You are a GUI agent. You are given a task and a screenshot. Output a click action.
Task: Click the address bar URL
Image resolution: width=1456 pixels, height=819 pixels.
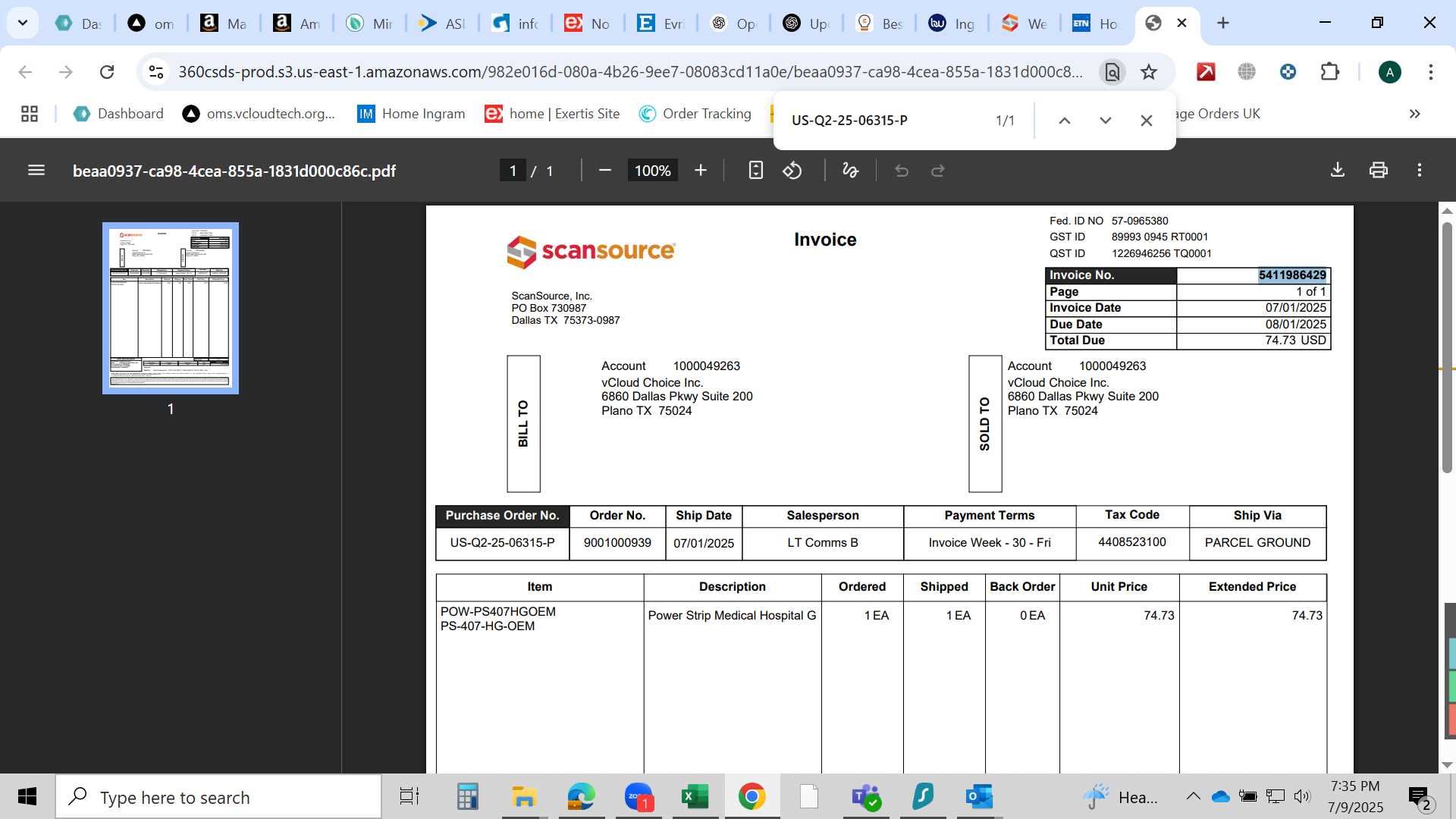630,72
